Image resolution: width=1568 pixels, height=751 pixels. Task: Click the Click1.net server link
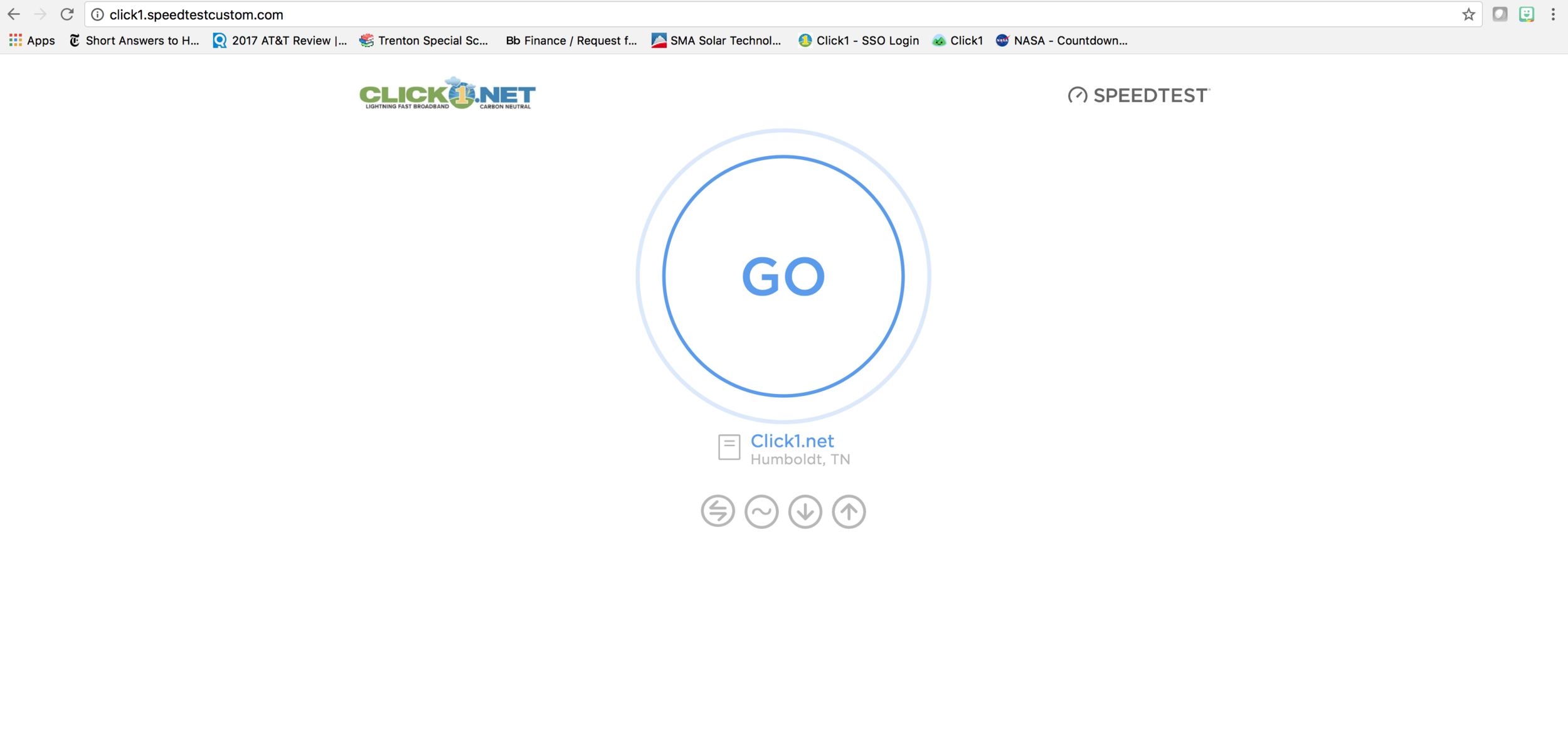[x=792, y=441]
